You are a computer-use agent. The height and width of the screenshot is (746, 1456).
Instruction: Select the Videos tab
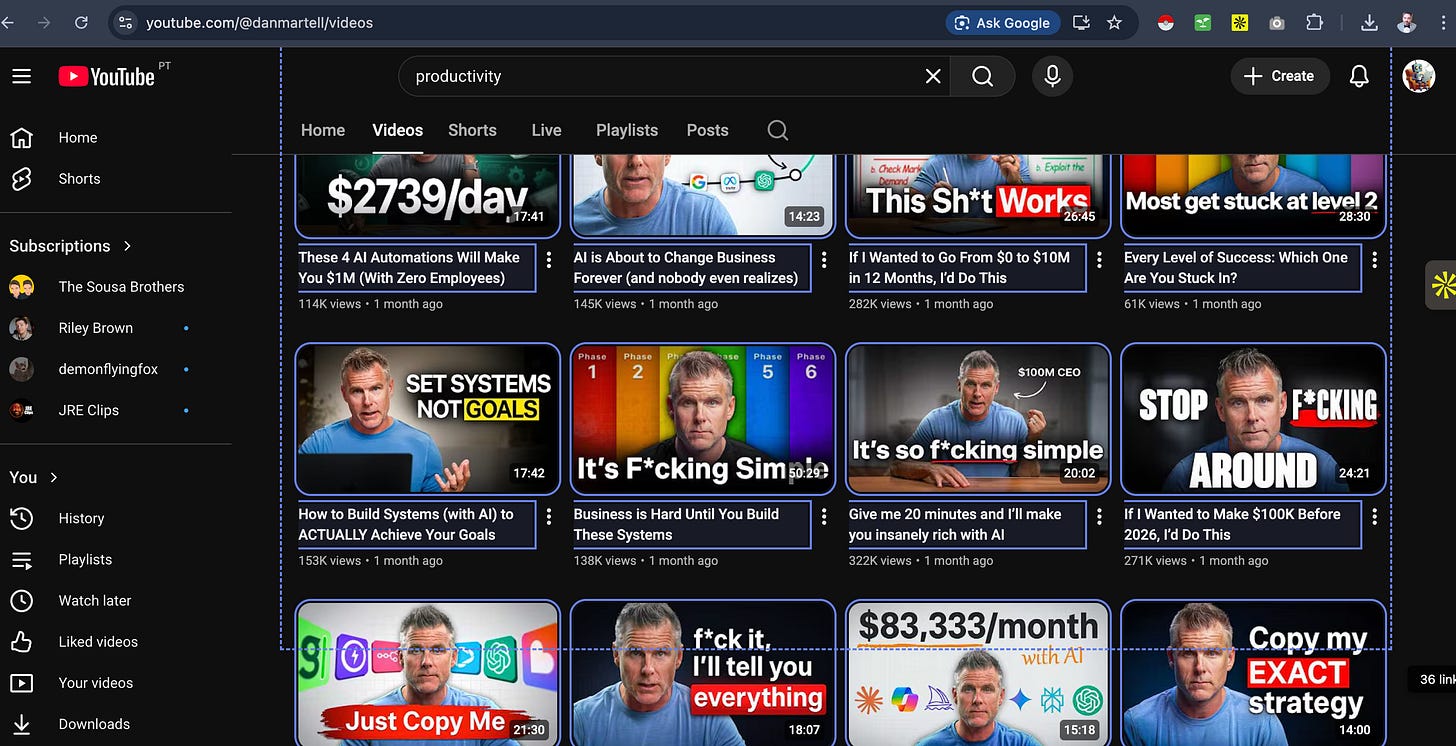pyautogui.click(x=398, y=130)
